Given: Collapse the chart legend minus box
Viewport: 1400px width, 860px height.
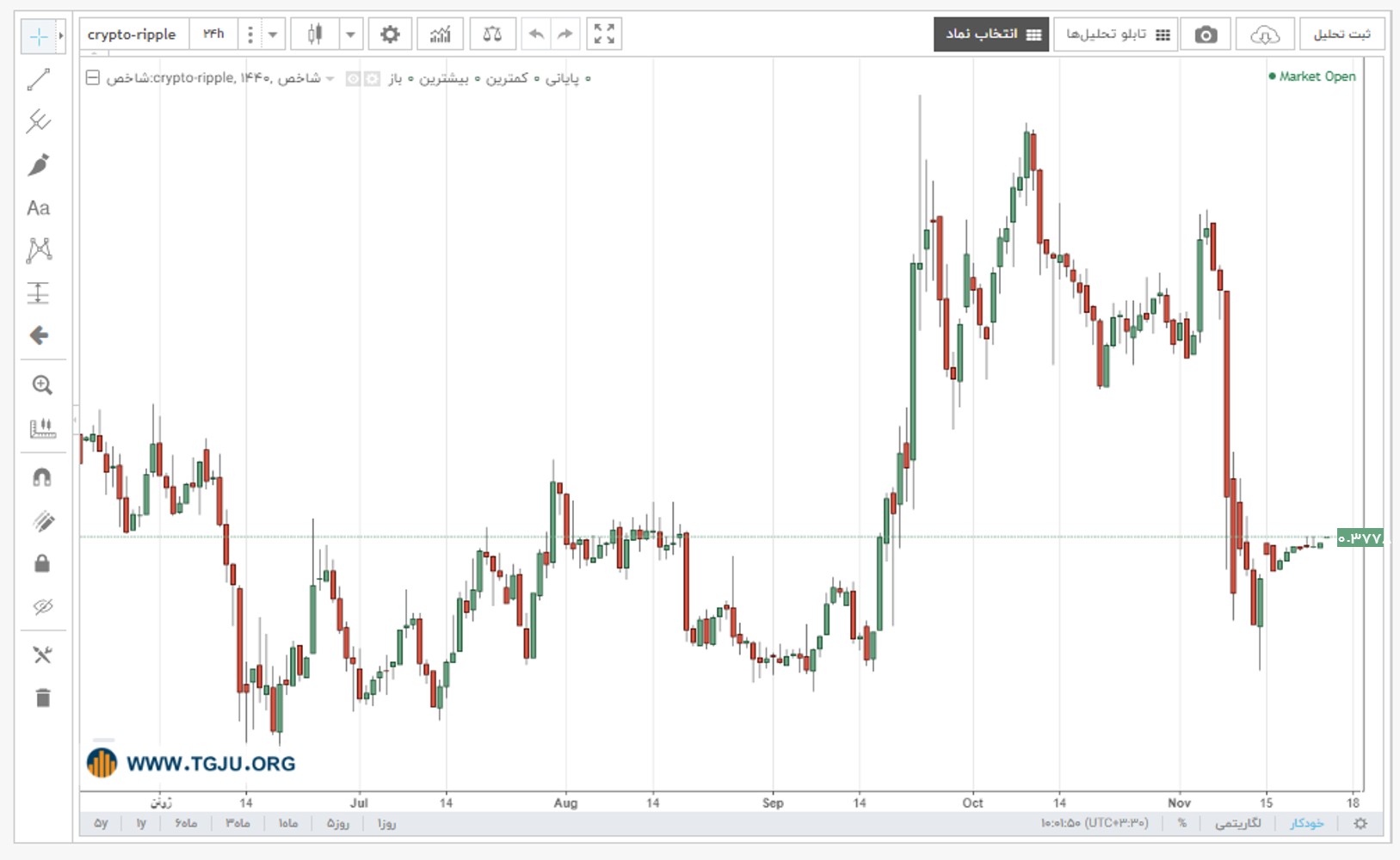Looking at the screenshot, I should [92, 78].
